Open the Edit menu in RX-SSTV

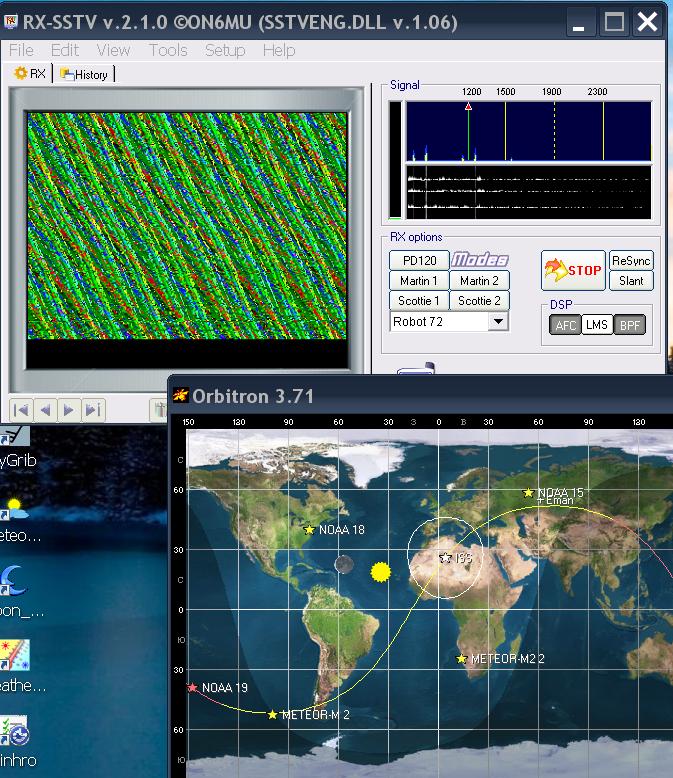coord(65,50)
